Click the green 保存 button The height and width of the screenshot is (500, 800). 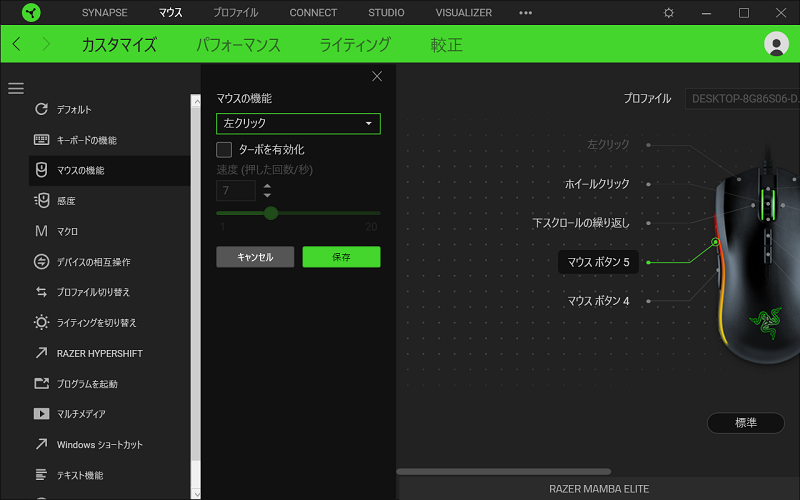(341, 257)
